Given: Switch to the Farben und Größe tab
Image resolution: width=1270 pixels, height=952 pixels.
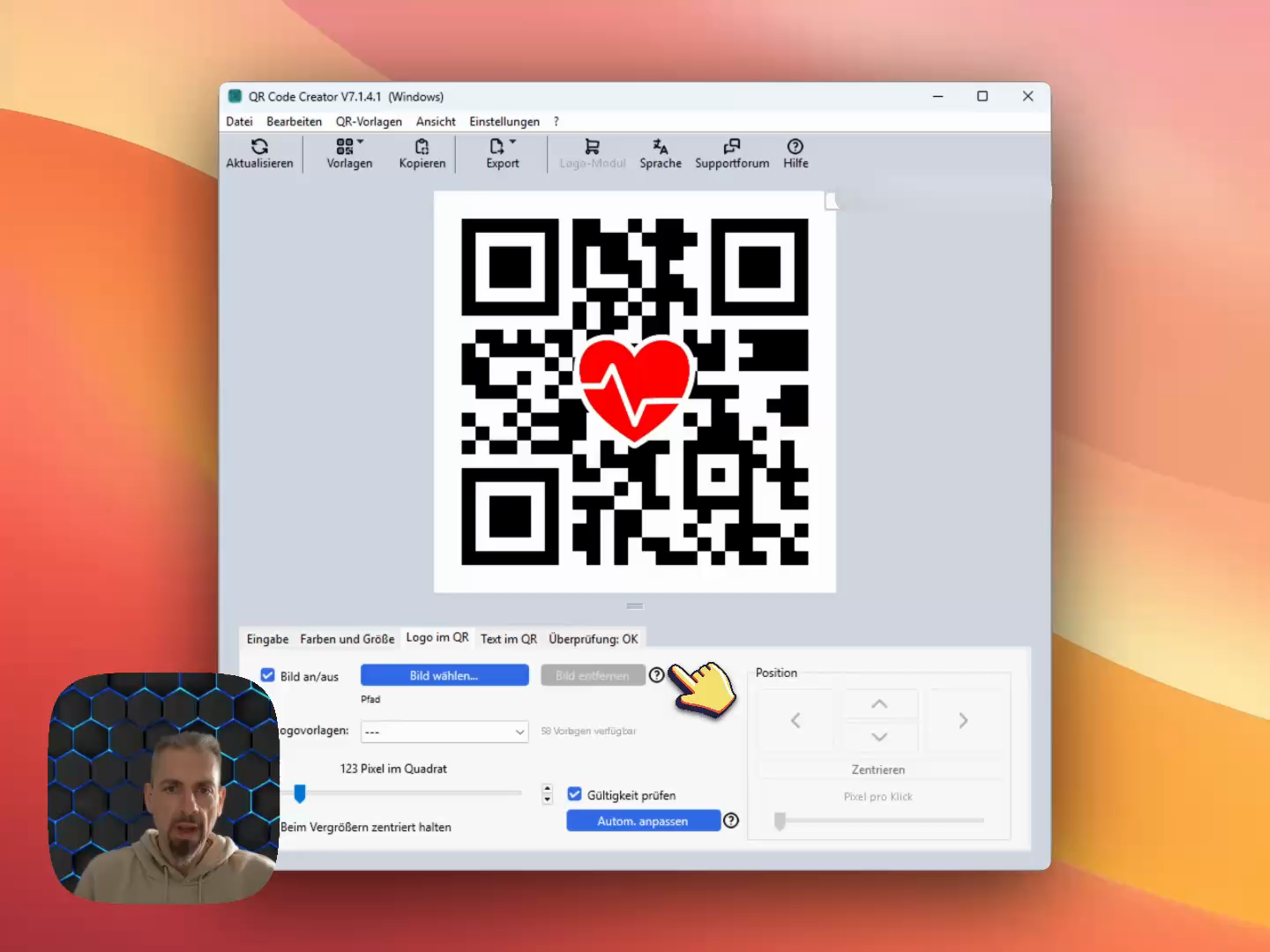Looking at the screenshot, I should coord(347,639).
